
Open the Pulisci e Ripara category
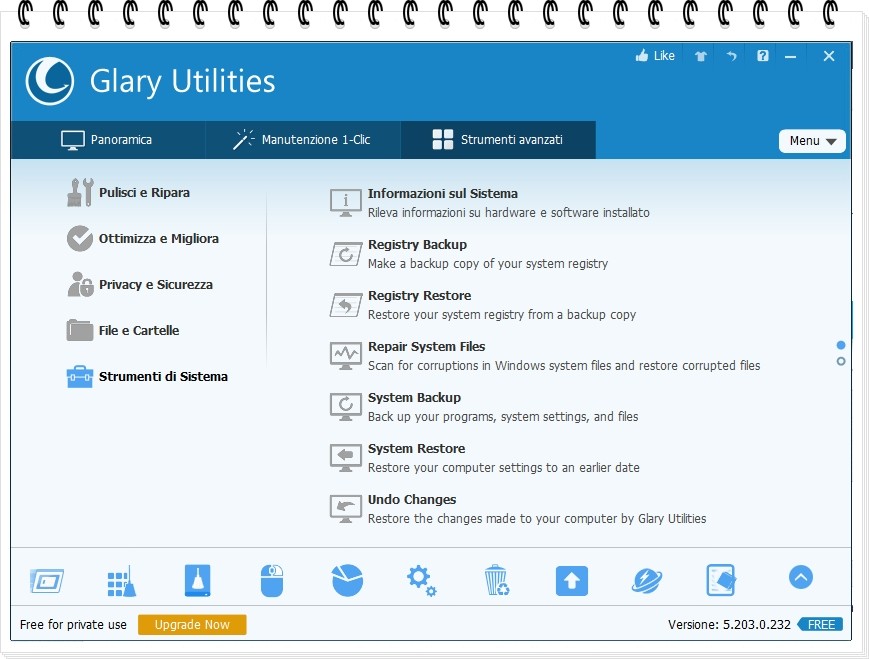coord(143,192)
